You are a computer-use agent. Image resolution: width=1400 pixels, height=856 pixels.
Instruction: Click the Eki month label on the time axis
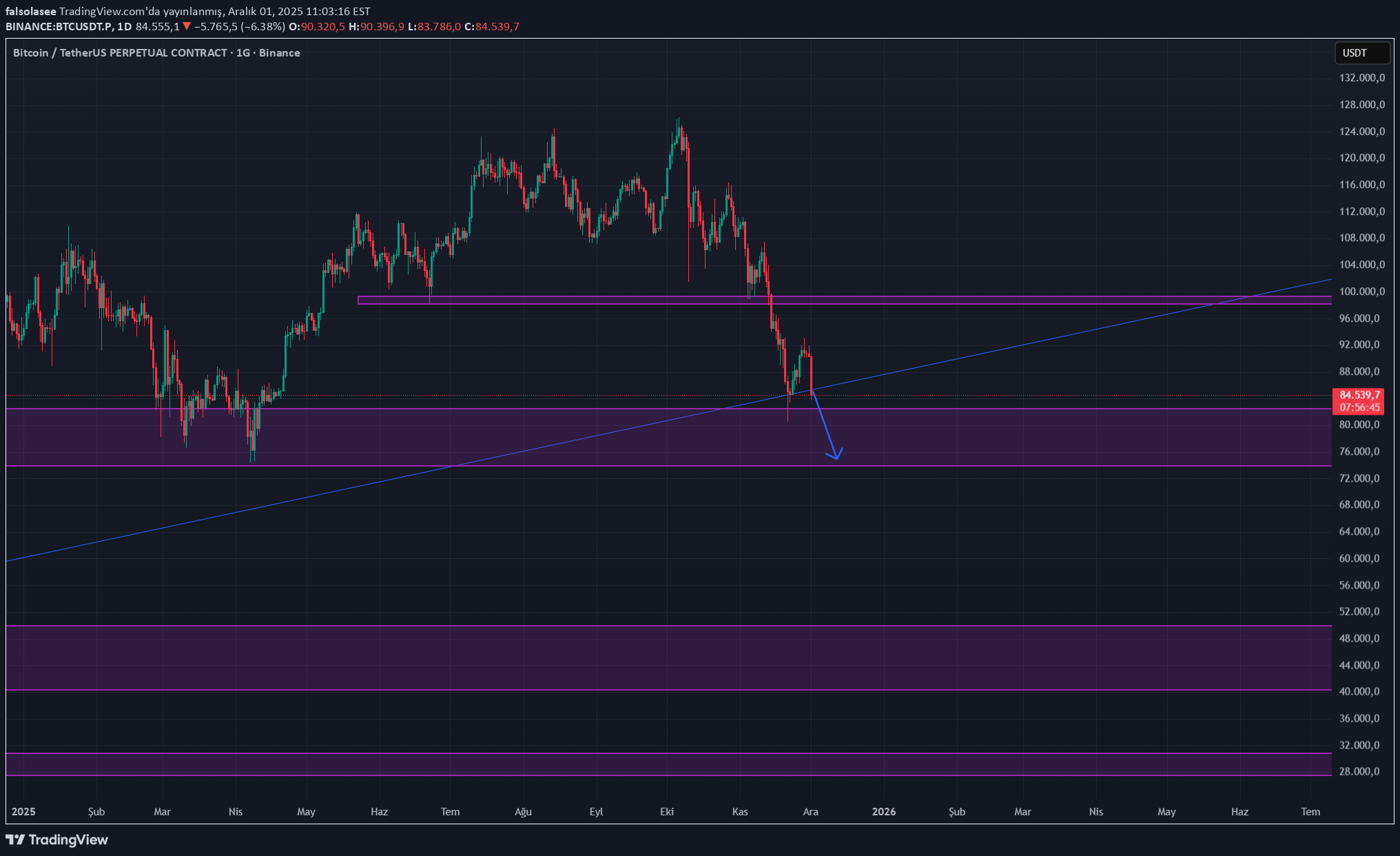[666, 811]
